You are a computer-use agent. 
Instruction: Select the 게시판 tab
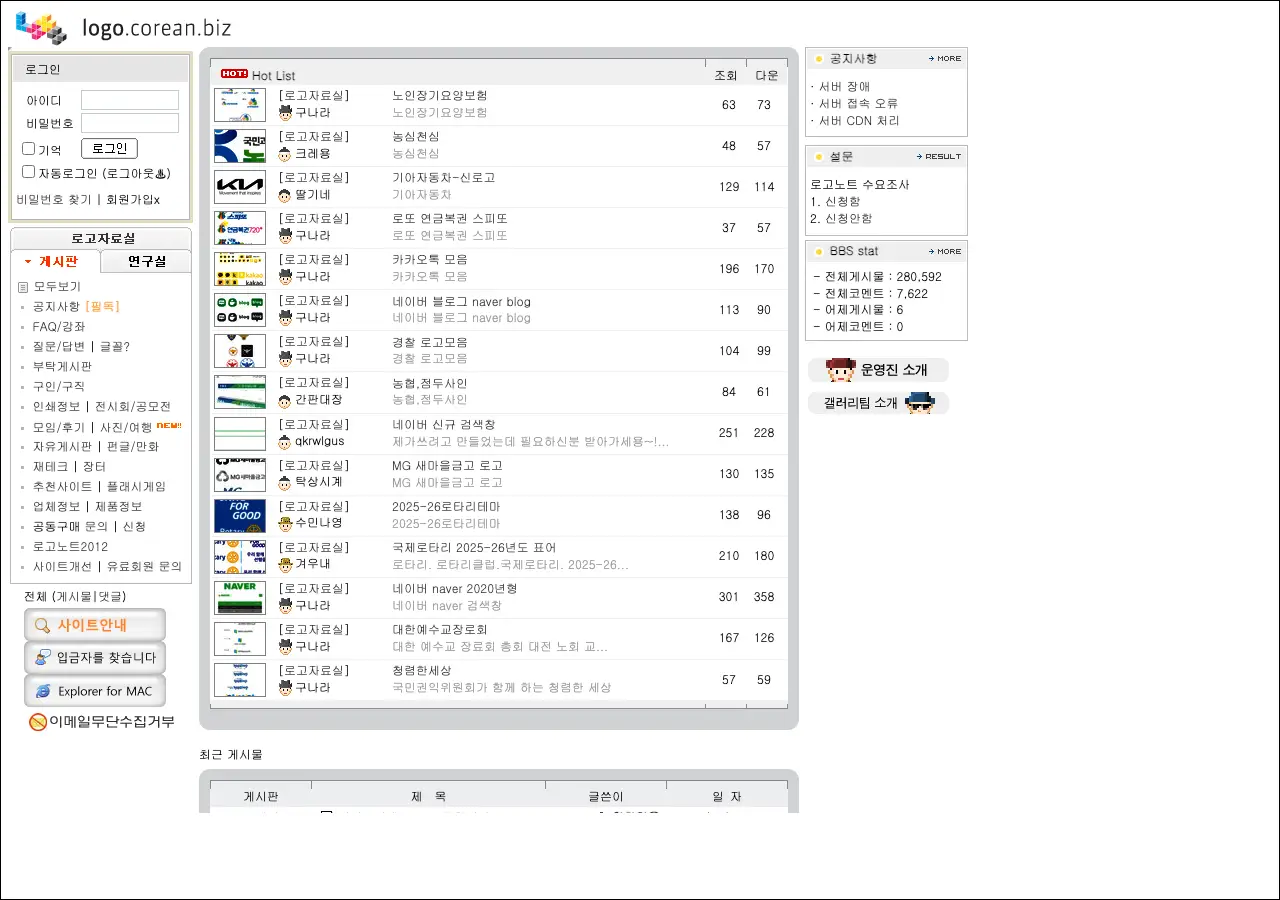coord(57,262)
